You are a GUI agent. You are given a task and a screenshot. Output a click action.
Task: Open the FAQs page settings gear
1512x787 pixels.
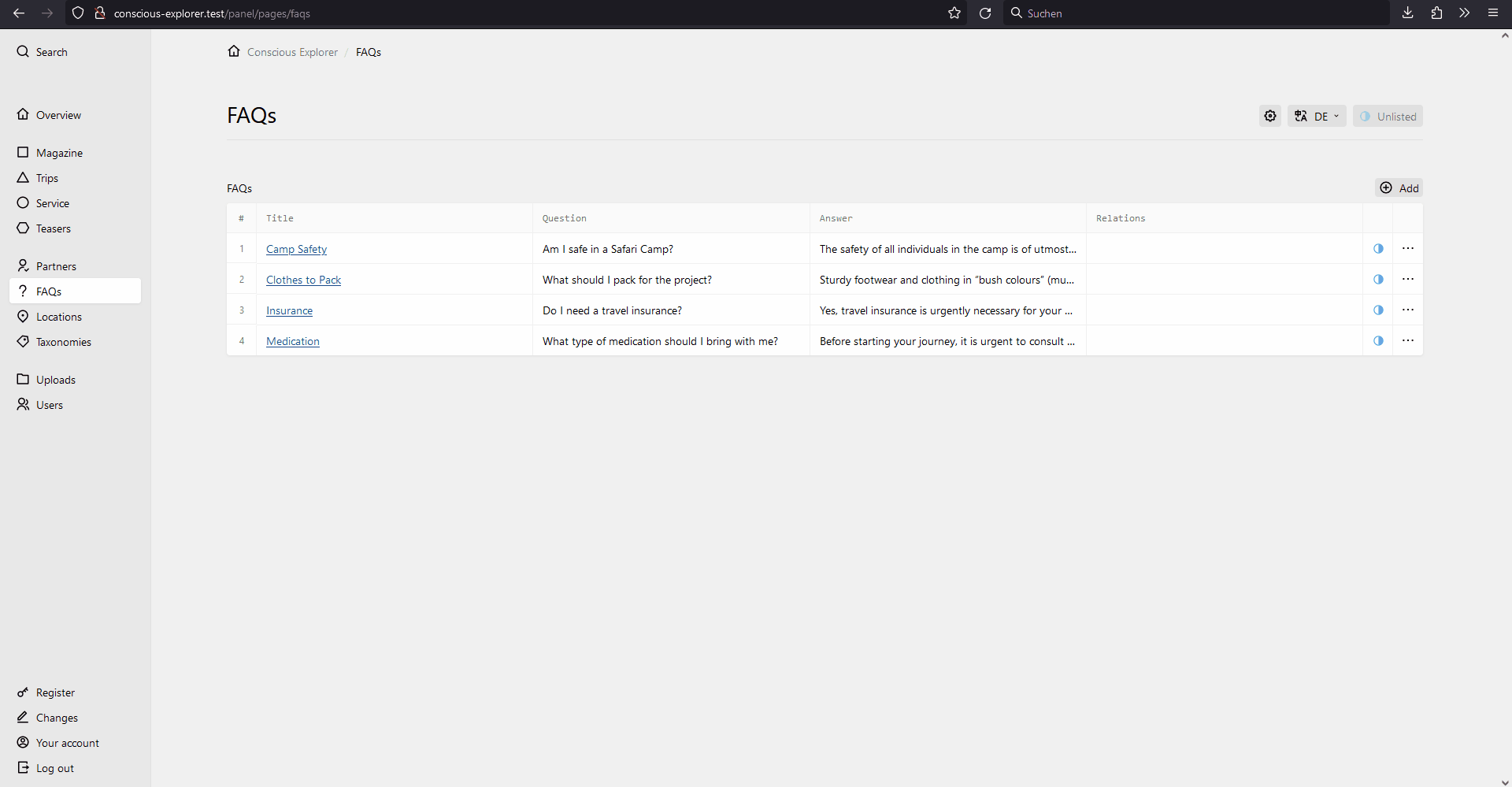(1270, 115)
